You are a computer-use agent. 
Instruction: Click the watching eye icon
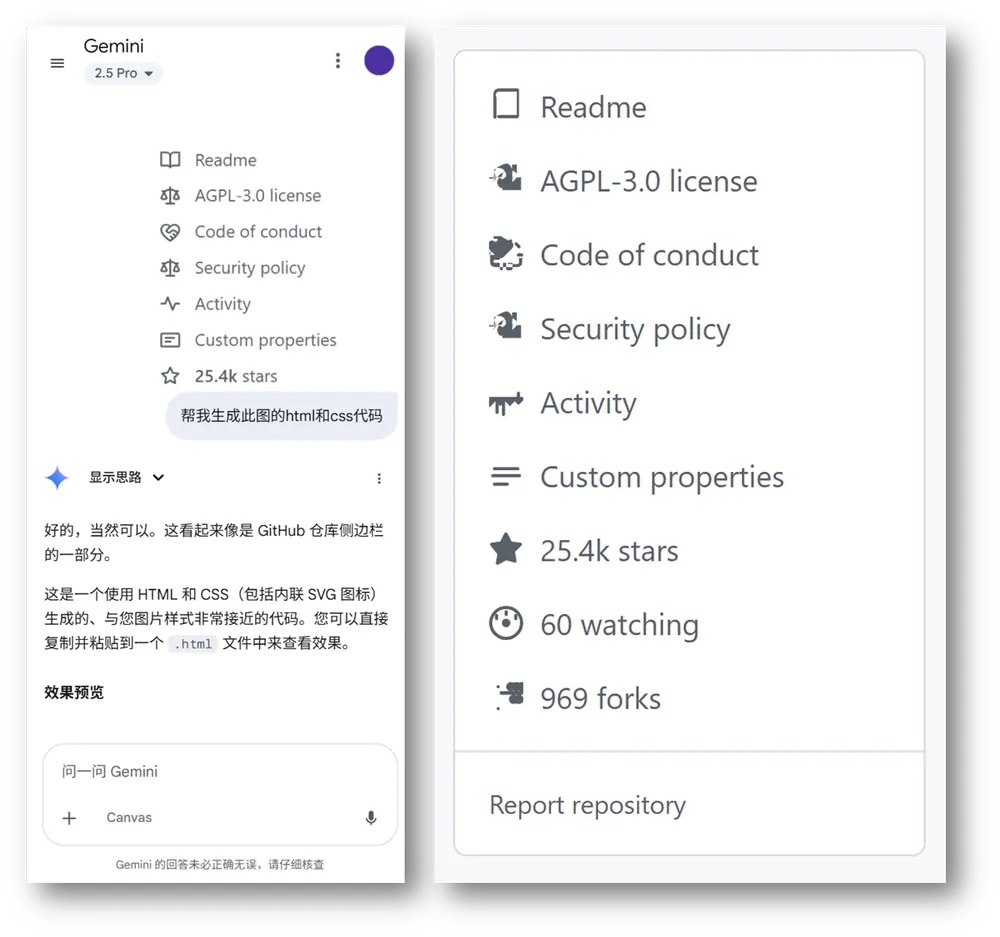click(x=506, y=623)
